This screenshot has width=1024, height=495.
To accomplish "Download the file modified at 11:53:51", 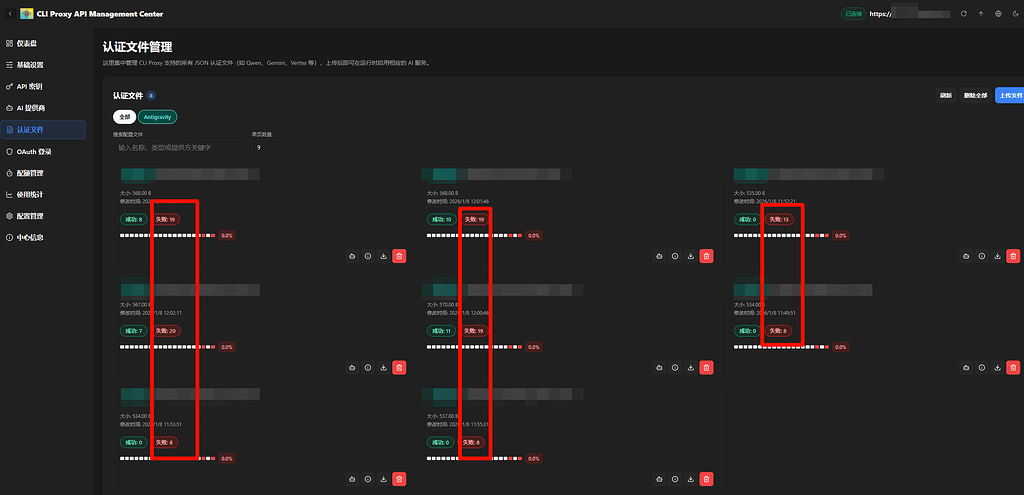I will tap(383, 479).
